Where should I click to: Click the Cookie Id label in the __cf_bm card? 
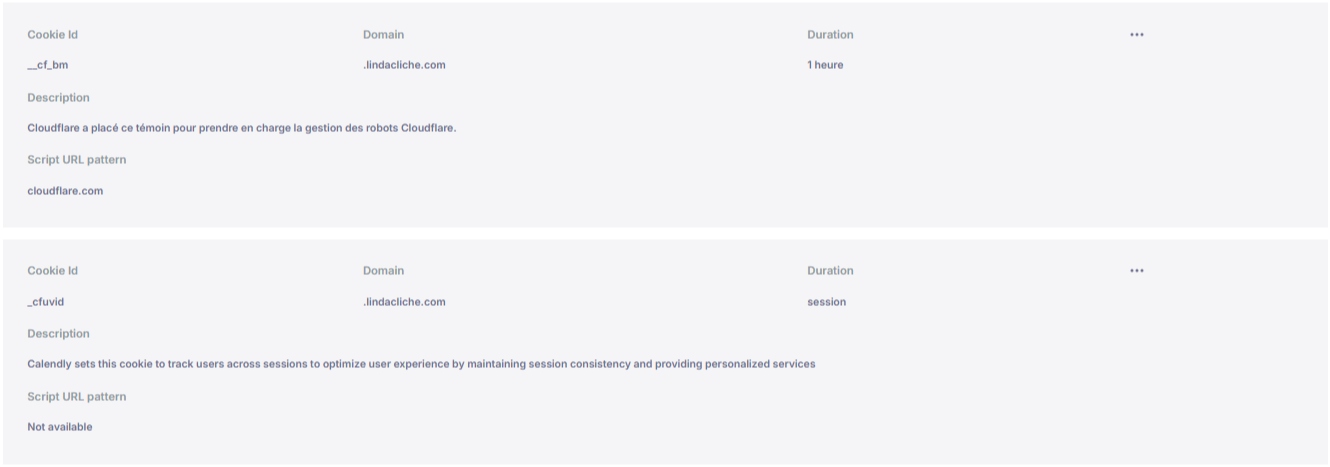[x=52, y=35]
